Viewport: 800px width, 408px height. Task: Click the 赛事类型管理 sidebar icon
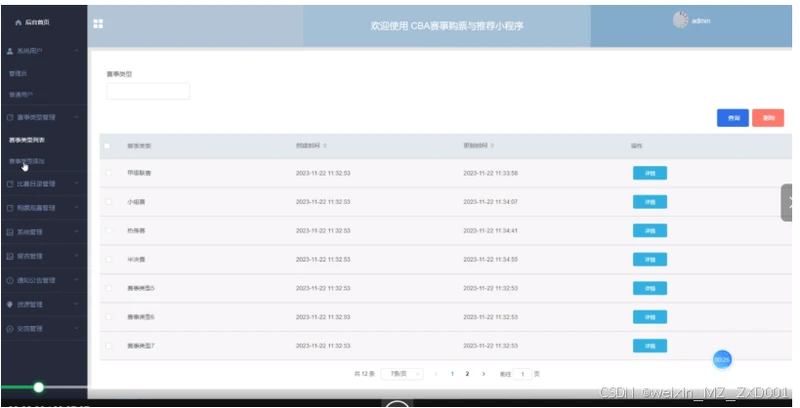tap(10, 117)
